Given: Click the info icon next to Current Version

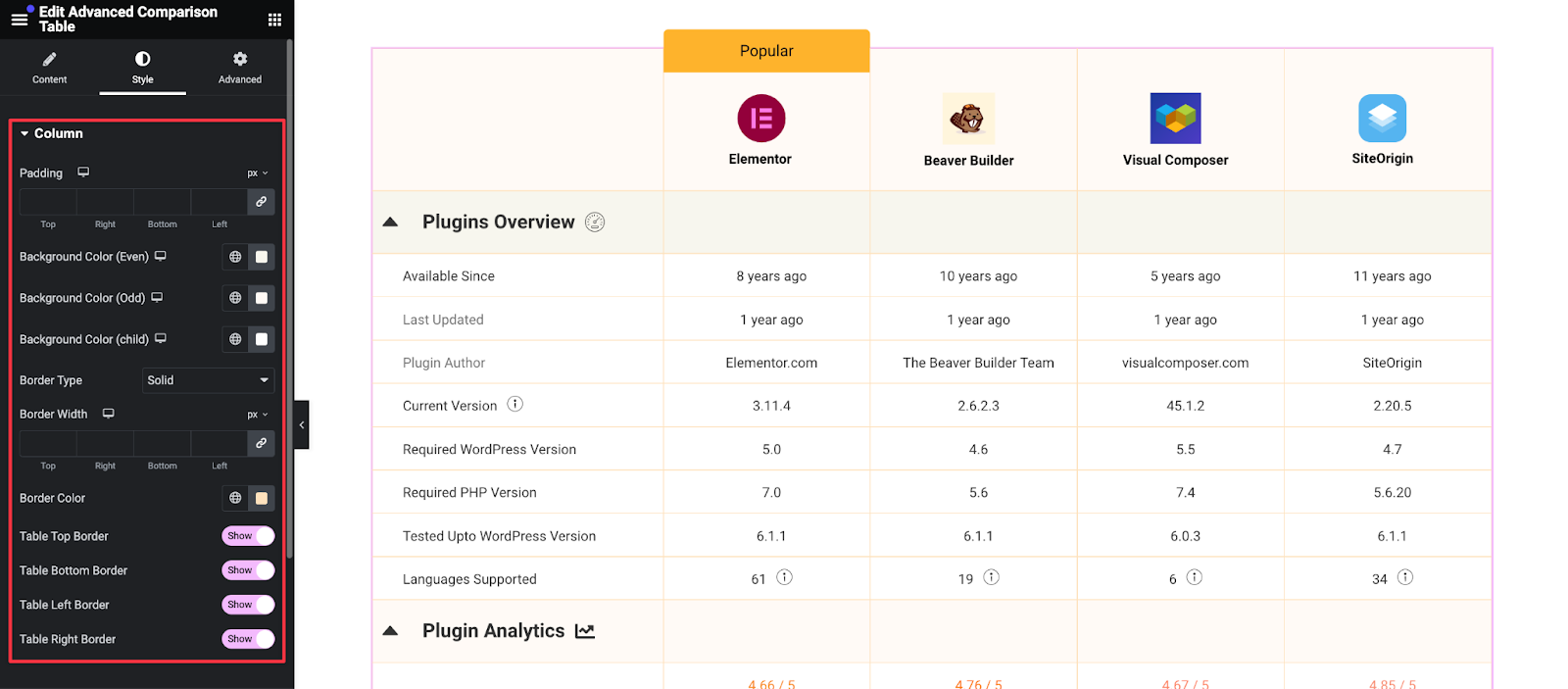Looking at the screenshot, I should [514, 404].
